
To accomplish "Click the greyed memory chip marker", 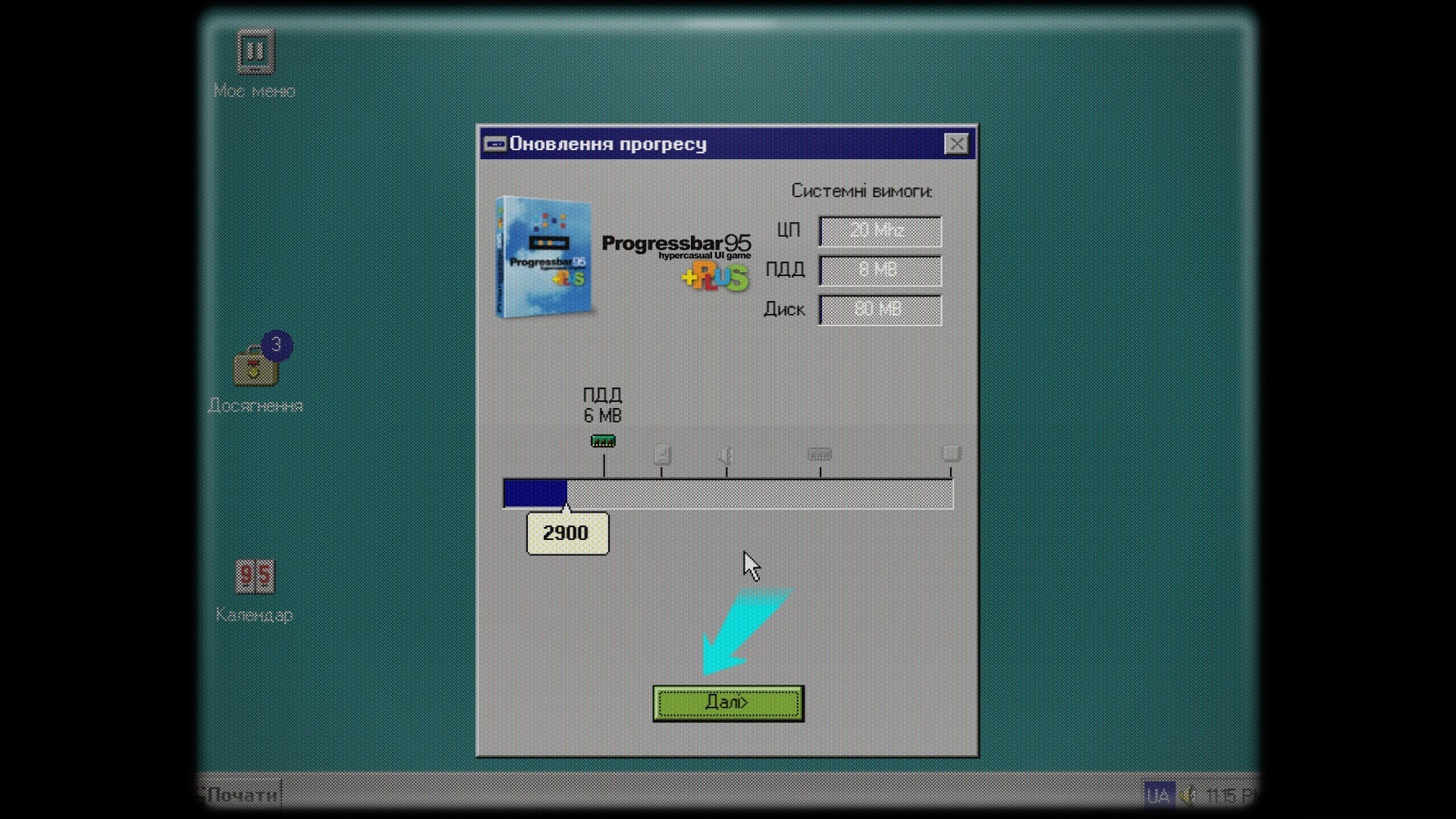I will (x=820, y=454).
